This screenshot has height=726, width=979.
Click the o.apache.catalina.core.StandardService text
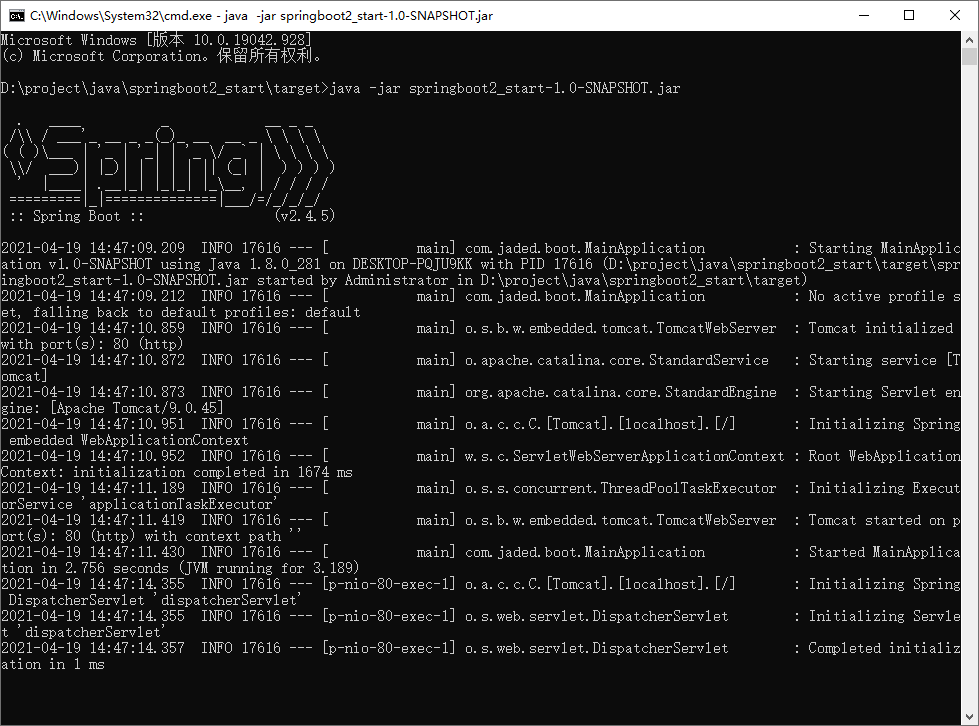click(x=617, y=360)
